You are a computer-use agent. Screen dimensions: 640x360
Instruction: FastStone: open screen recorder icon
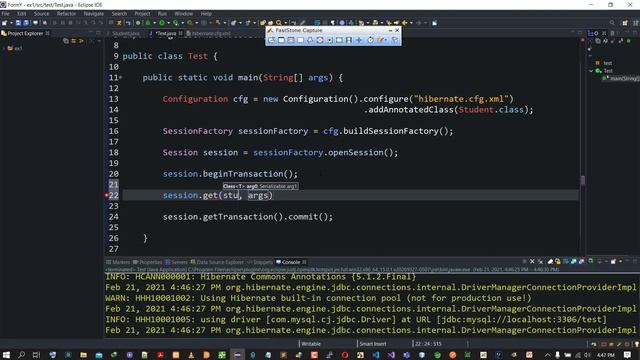click(349, 40)
